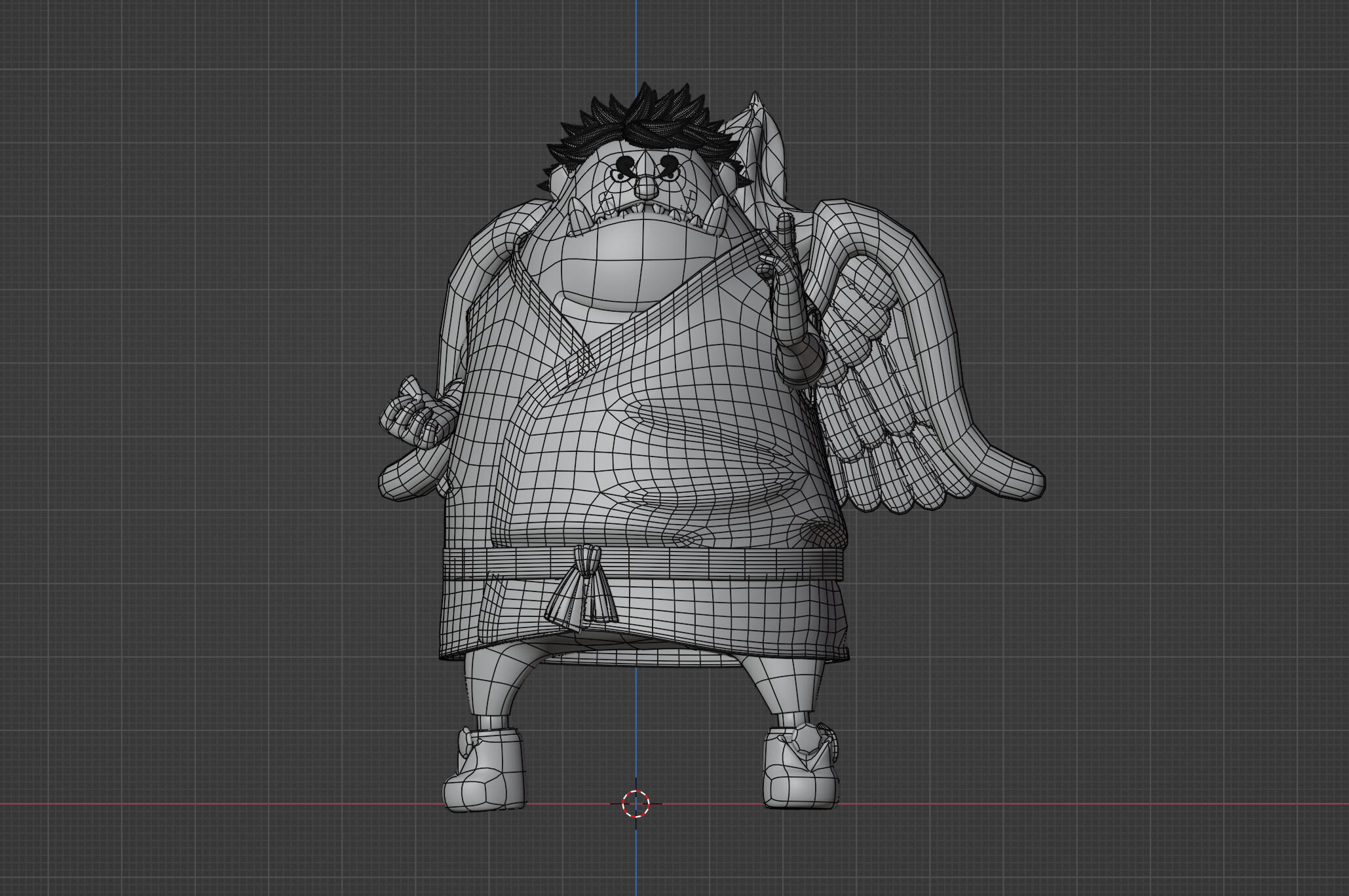Click the 3D cursor at the origin
This screenshot has width=1349, height=896.
click(635, 804)
